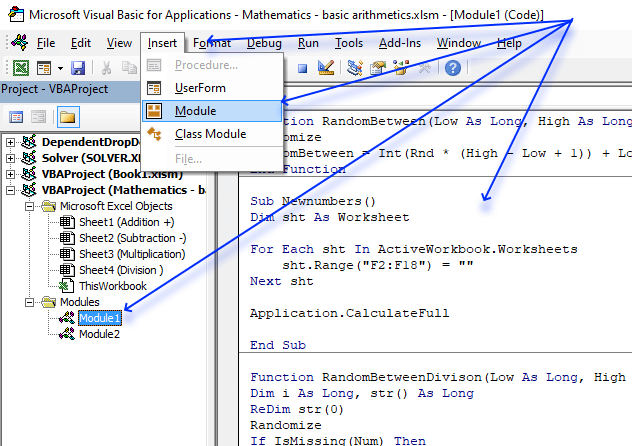This screenshot has width=632, height=446.
Task: Click the Insert UserForm toolbar icon
Action: pyautogui.click(x=44, y=67)
